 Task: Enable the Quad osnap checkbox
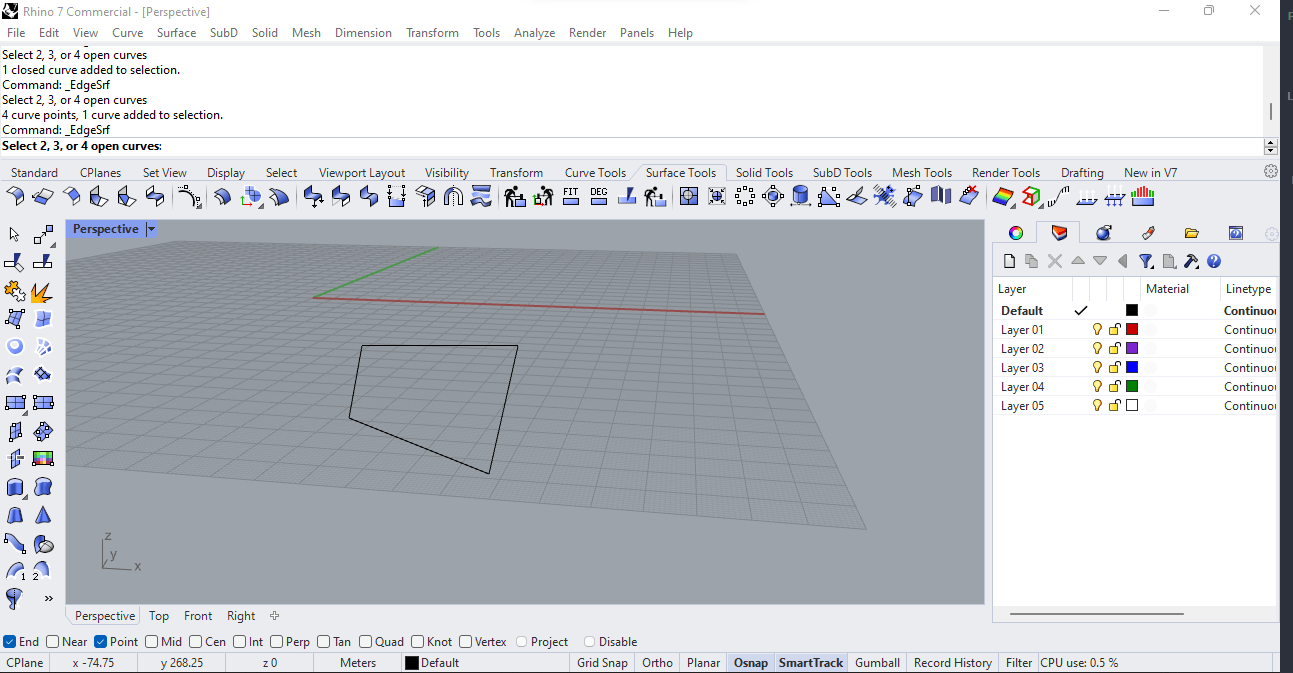366,642
